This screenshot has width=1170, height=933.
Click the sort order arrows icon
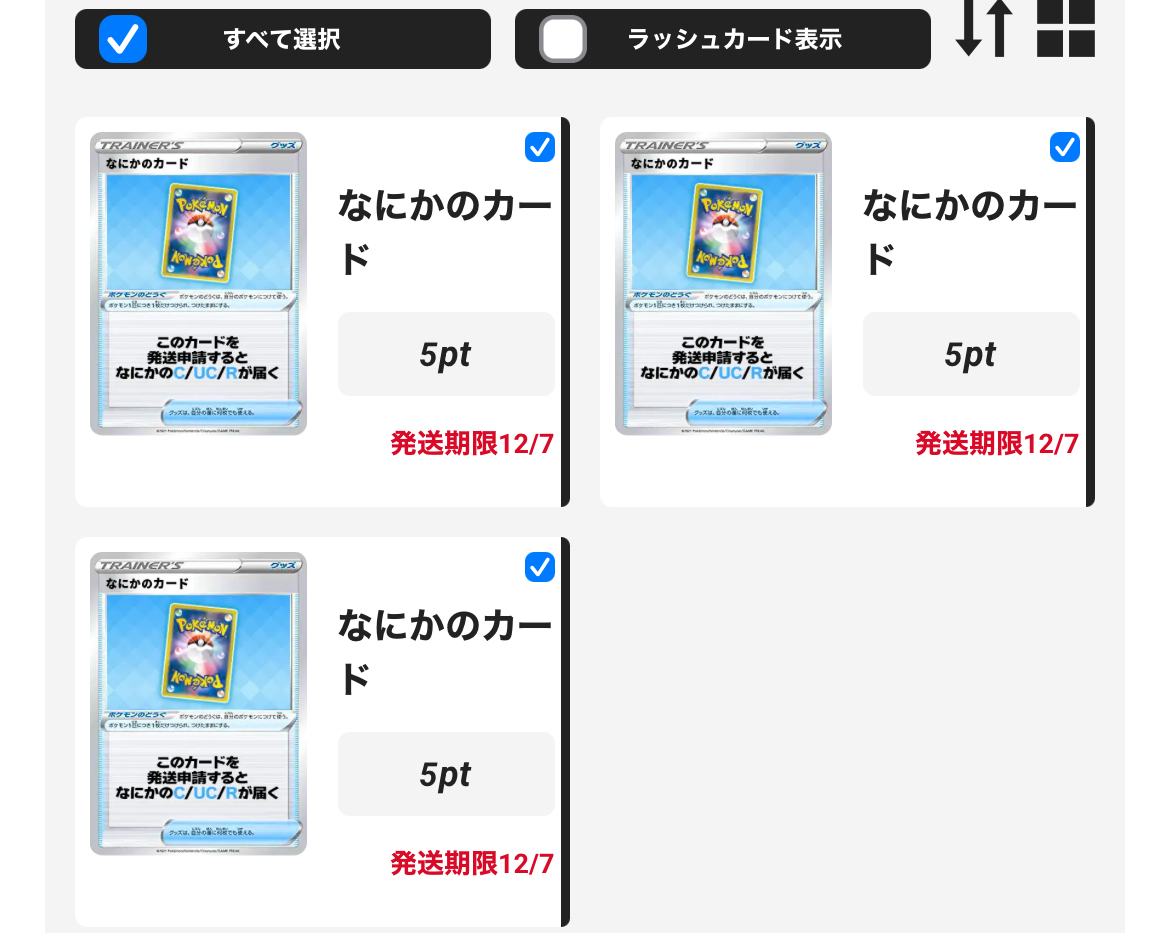coord(983,28)
